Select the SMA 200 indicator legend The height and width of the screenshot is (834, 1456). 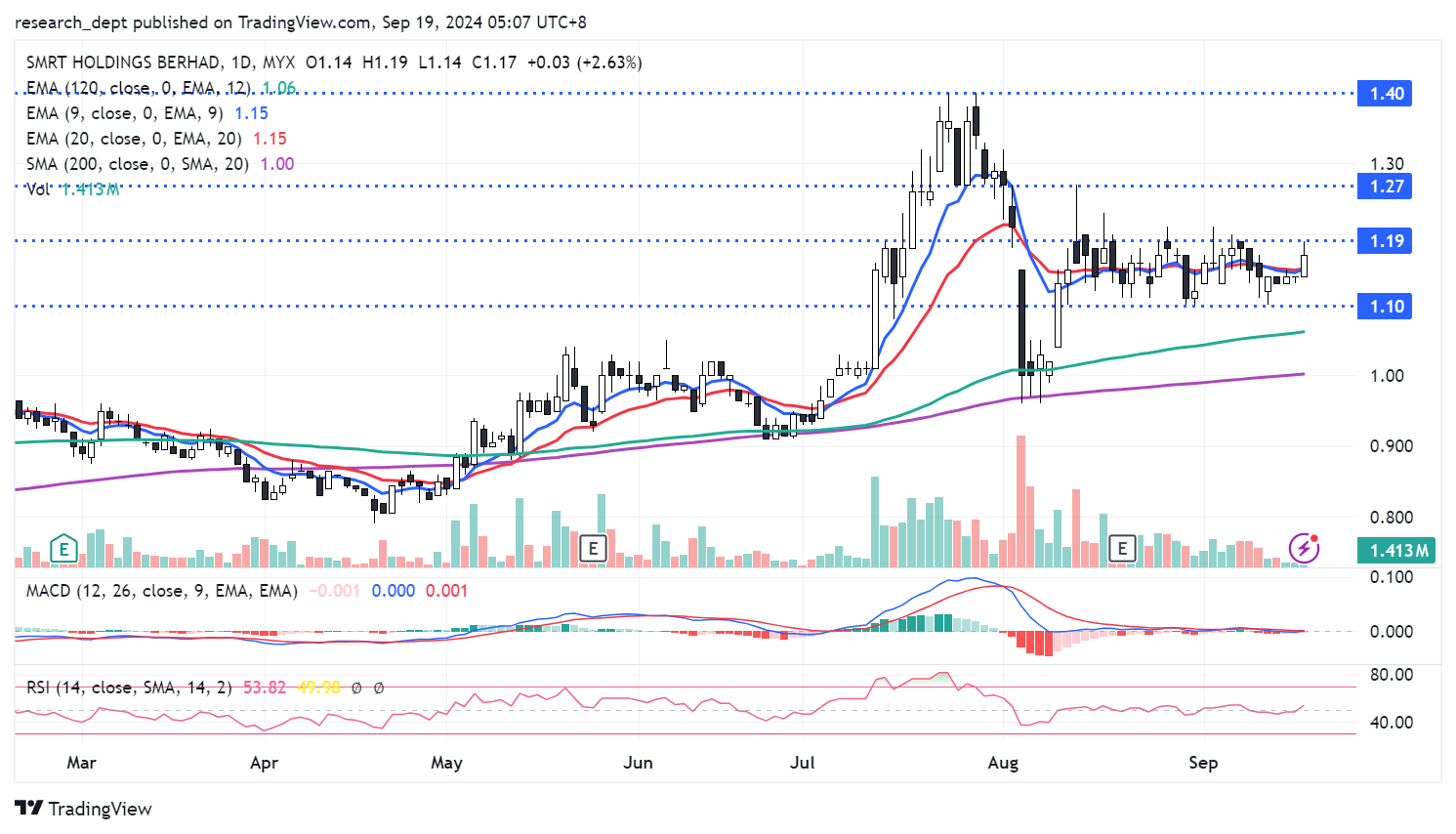137,164
